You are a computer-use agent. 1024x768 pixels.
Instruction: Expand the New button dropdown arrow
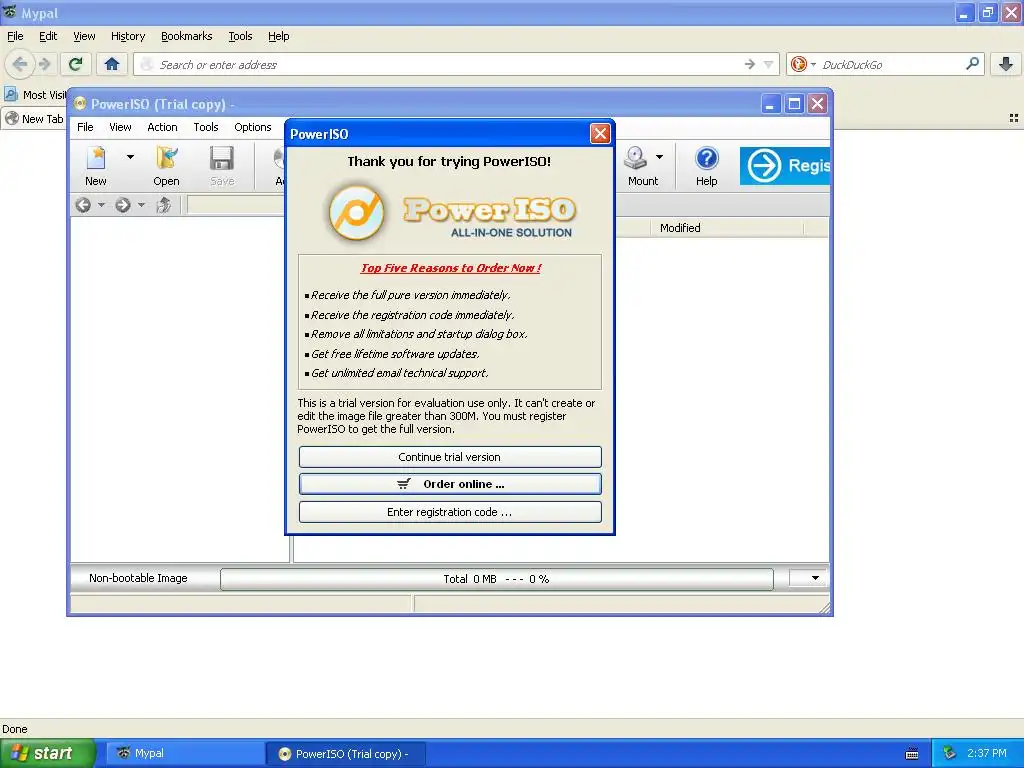click(130, 157)
